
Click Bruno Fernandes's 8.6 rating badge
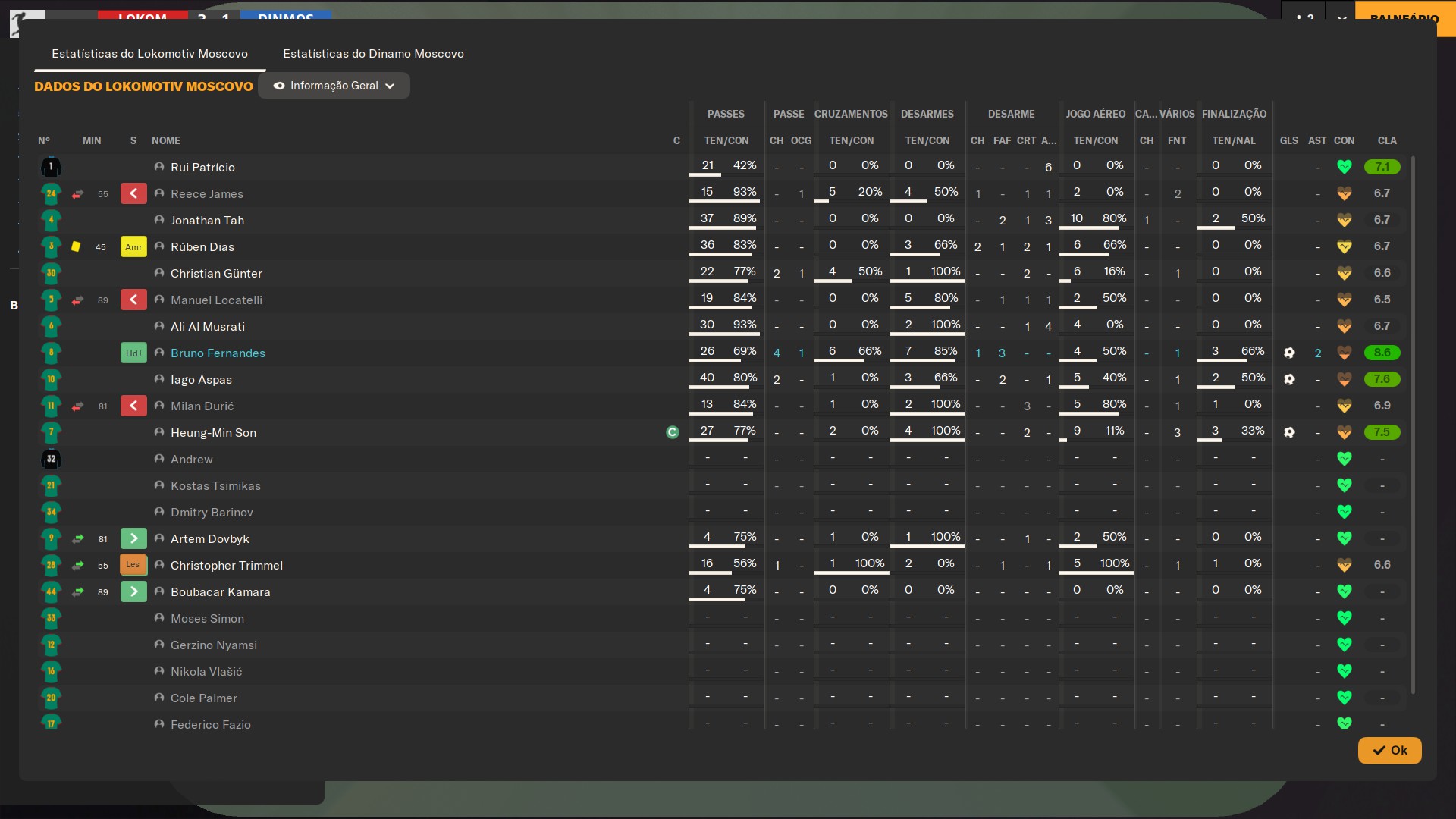1382,353
